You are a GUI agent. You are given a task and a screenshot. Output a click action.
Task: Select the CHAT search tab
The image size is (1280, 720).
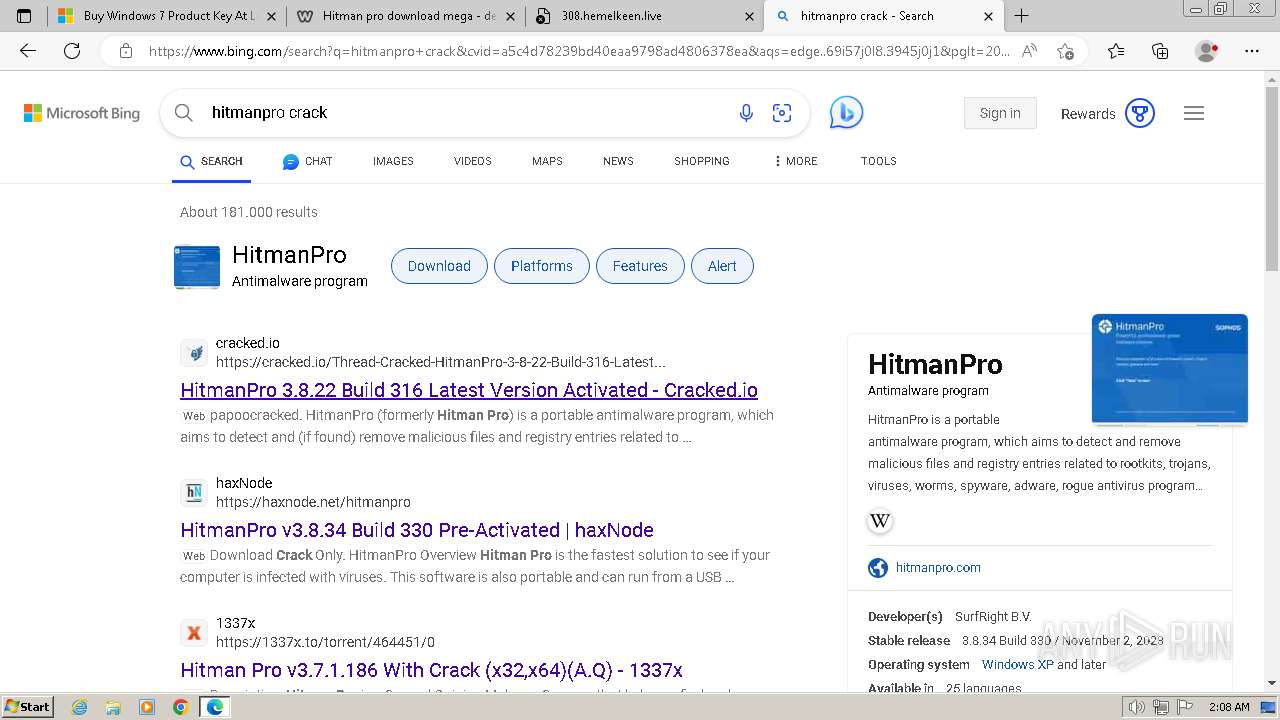(x=307, y=161)
